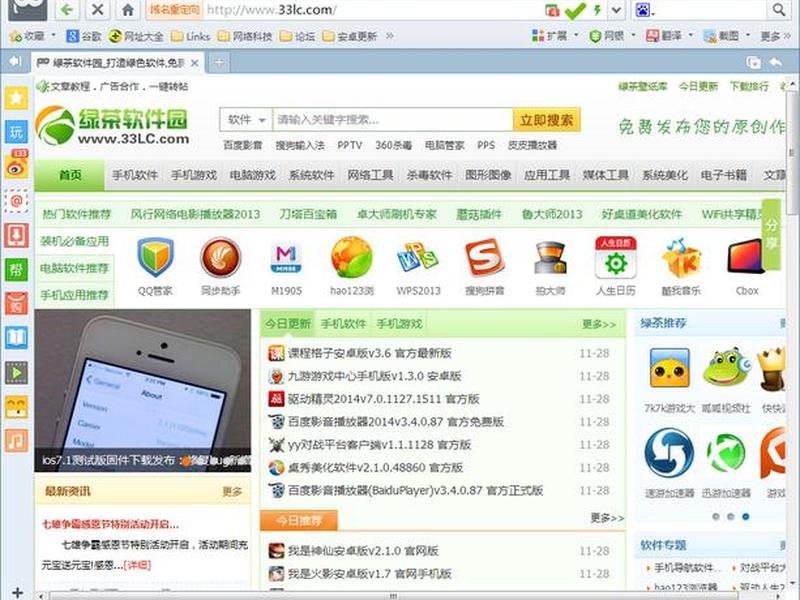This screenshot has height=600, width=800.
Task: Click the 人生日历 calendar icon
Action: [616, 258]
